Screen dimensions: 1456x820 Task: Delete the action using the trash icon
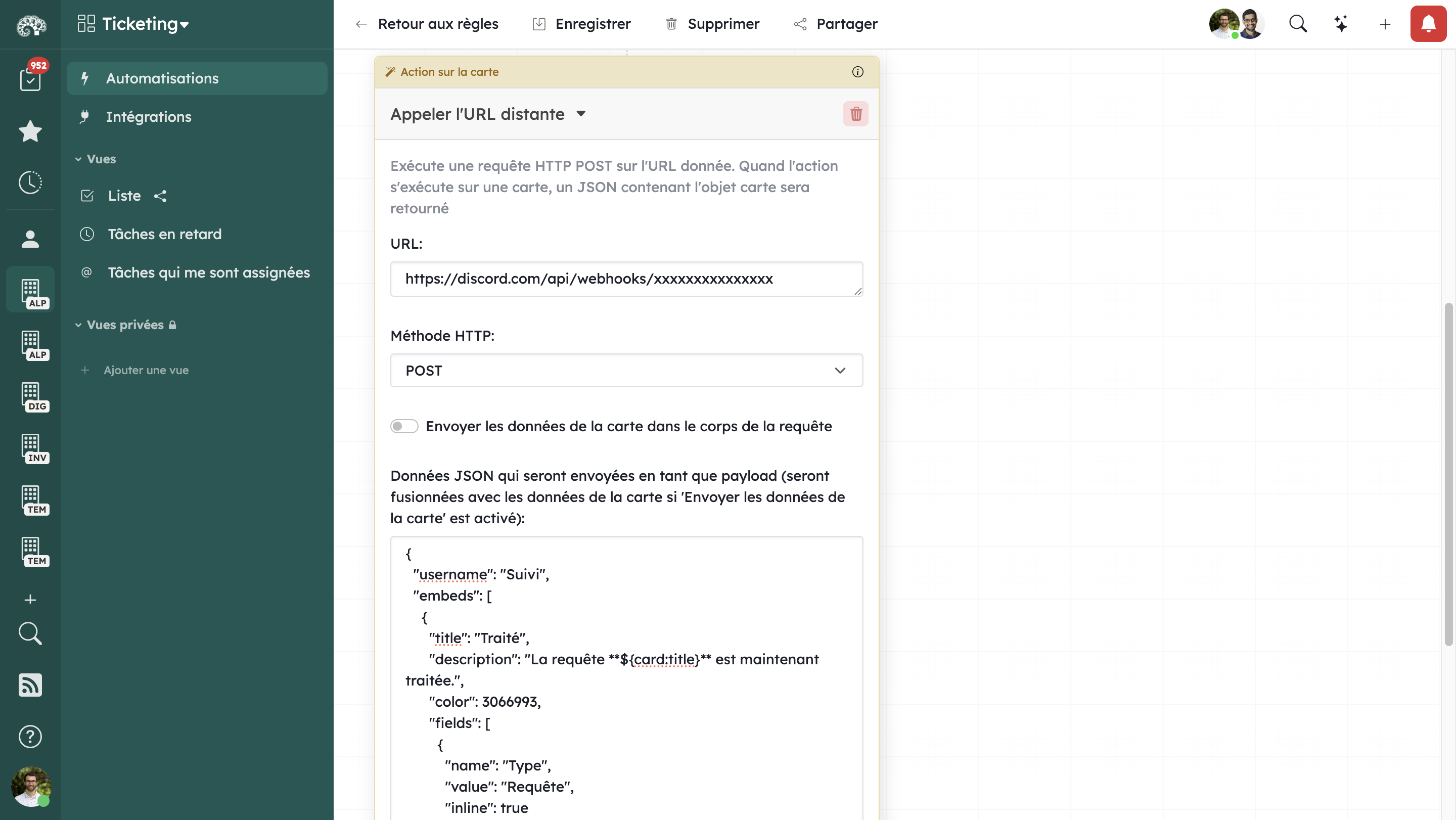coord(856,114)
